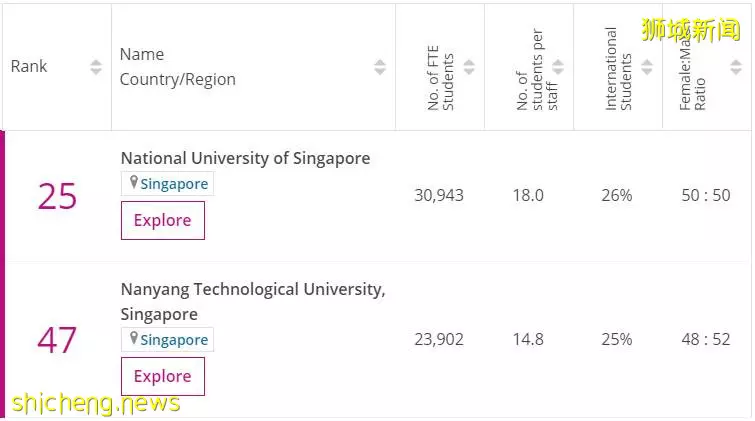Open Nanyang Technological University, Singapore link
Screen dimensions: 755x421
(253, 302)
